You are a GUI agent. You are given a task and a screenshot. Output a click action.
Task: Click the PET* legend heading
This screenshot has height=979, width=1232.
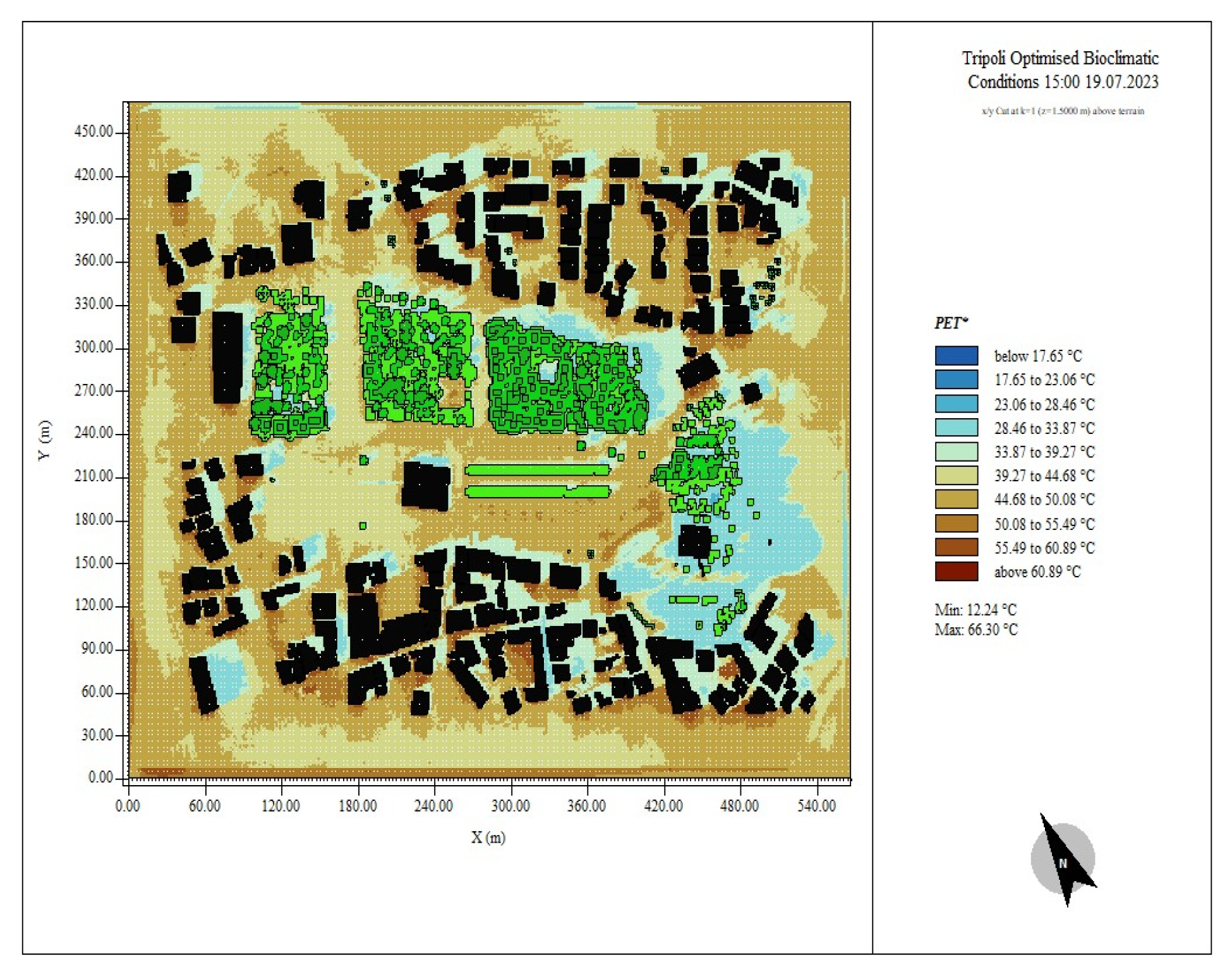(951, 323)
